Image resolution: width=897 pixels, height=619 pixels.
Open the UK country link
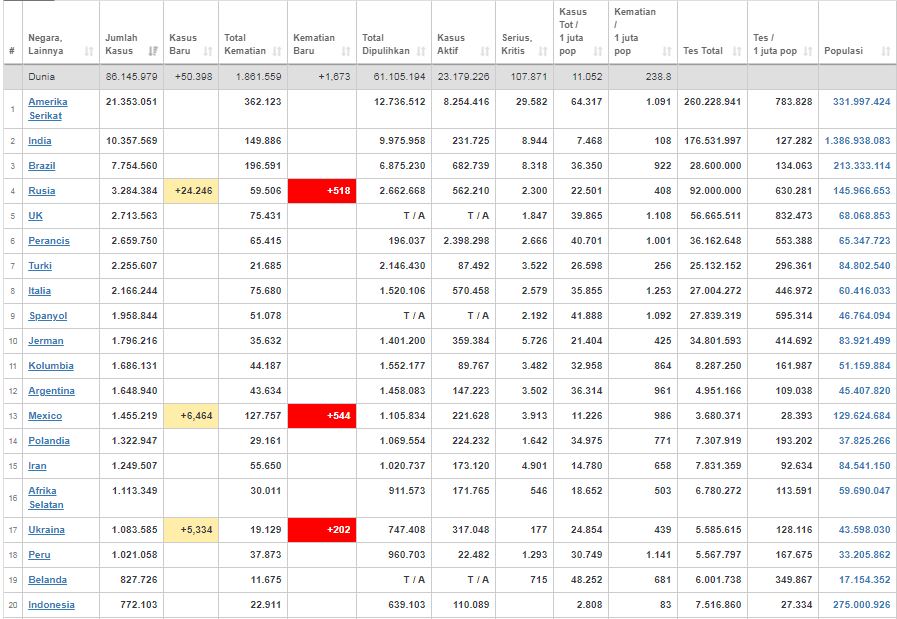point(35,216)
